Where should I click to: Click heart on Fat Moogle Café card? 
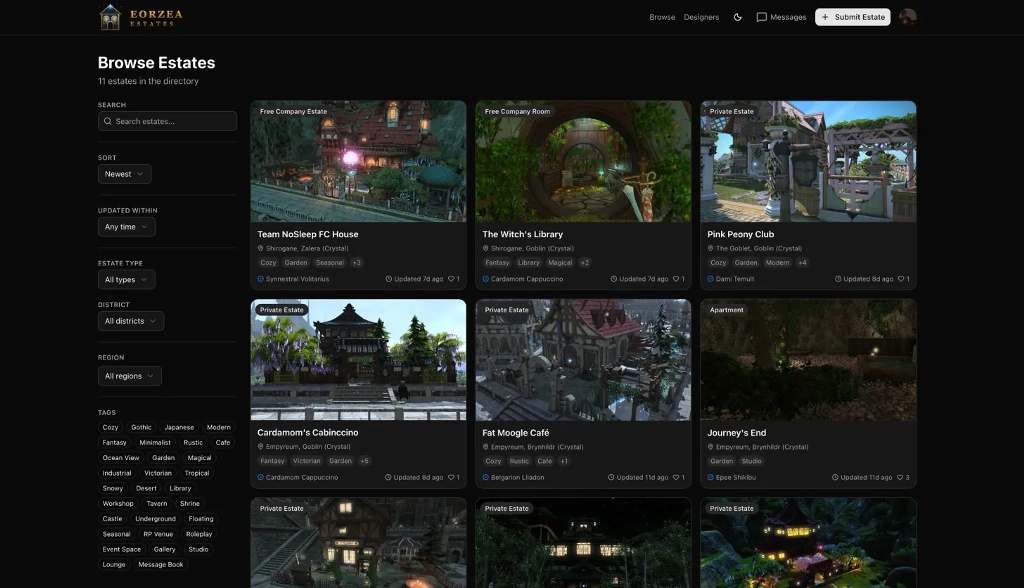676,477
